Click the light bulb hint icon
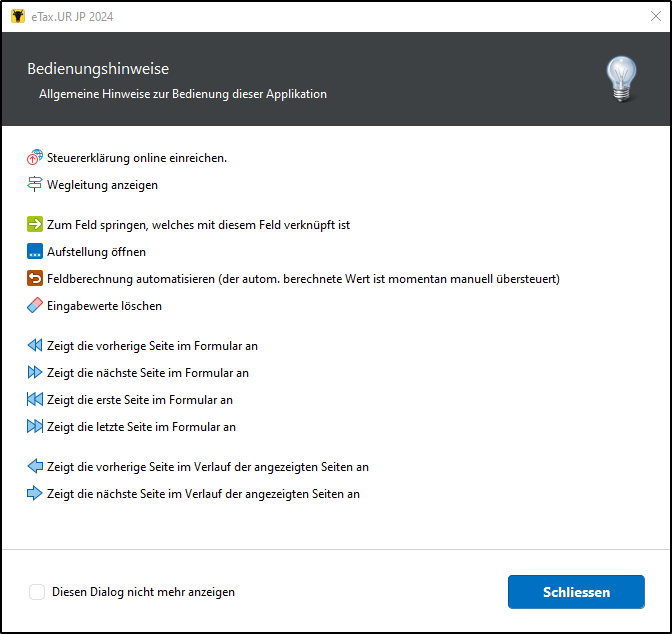This screenshot has width=672, height=634. (x=621, y=79)
